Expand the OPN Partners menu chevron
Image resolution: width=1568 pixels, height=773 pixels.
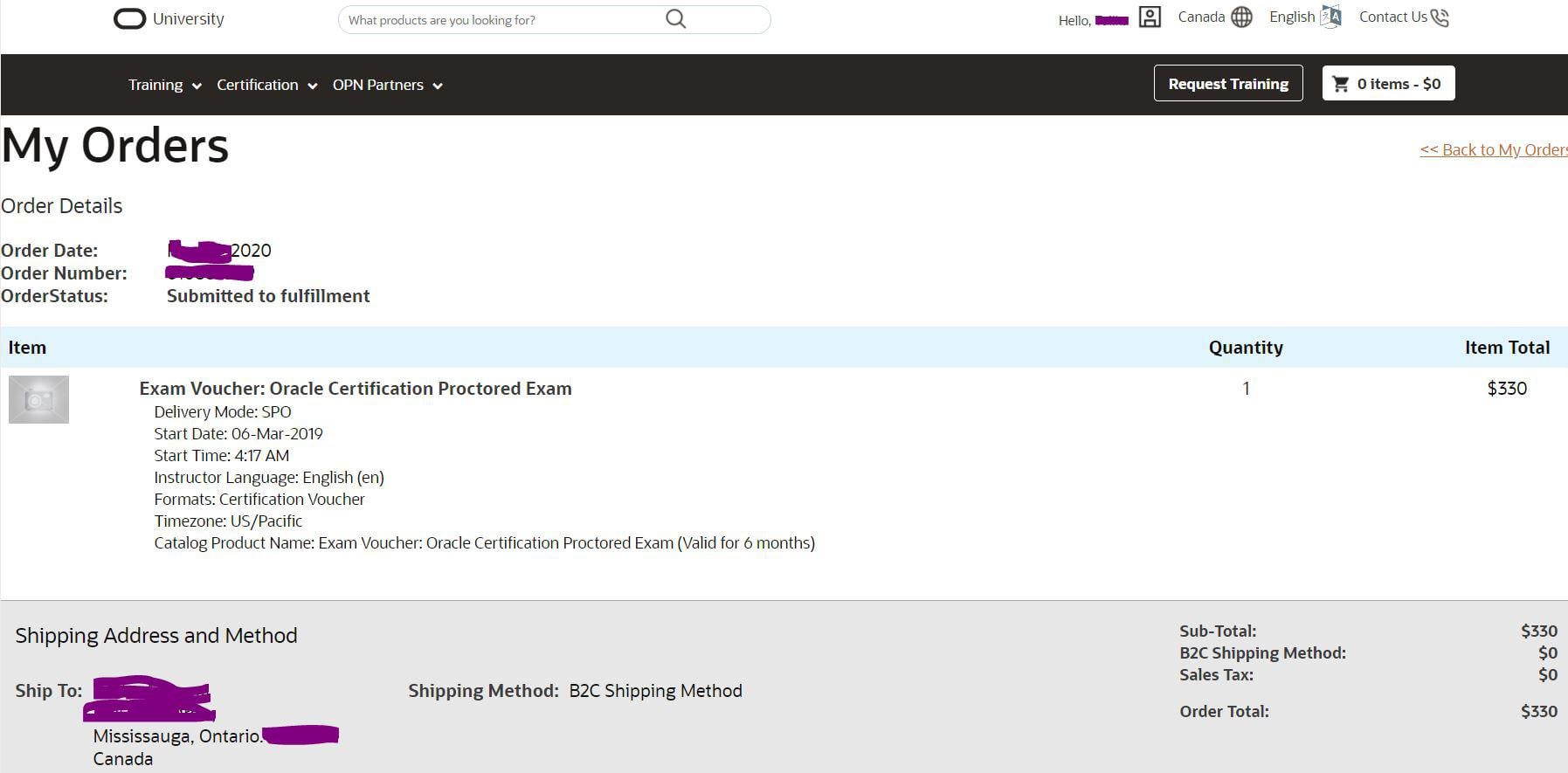pos(438,86)
